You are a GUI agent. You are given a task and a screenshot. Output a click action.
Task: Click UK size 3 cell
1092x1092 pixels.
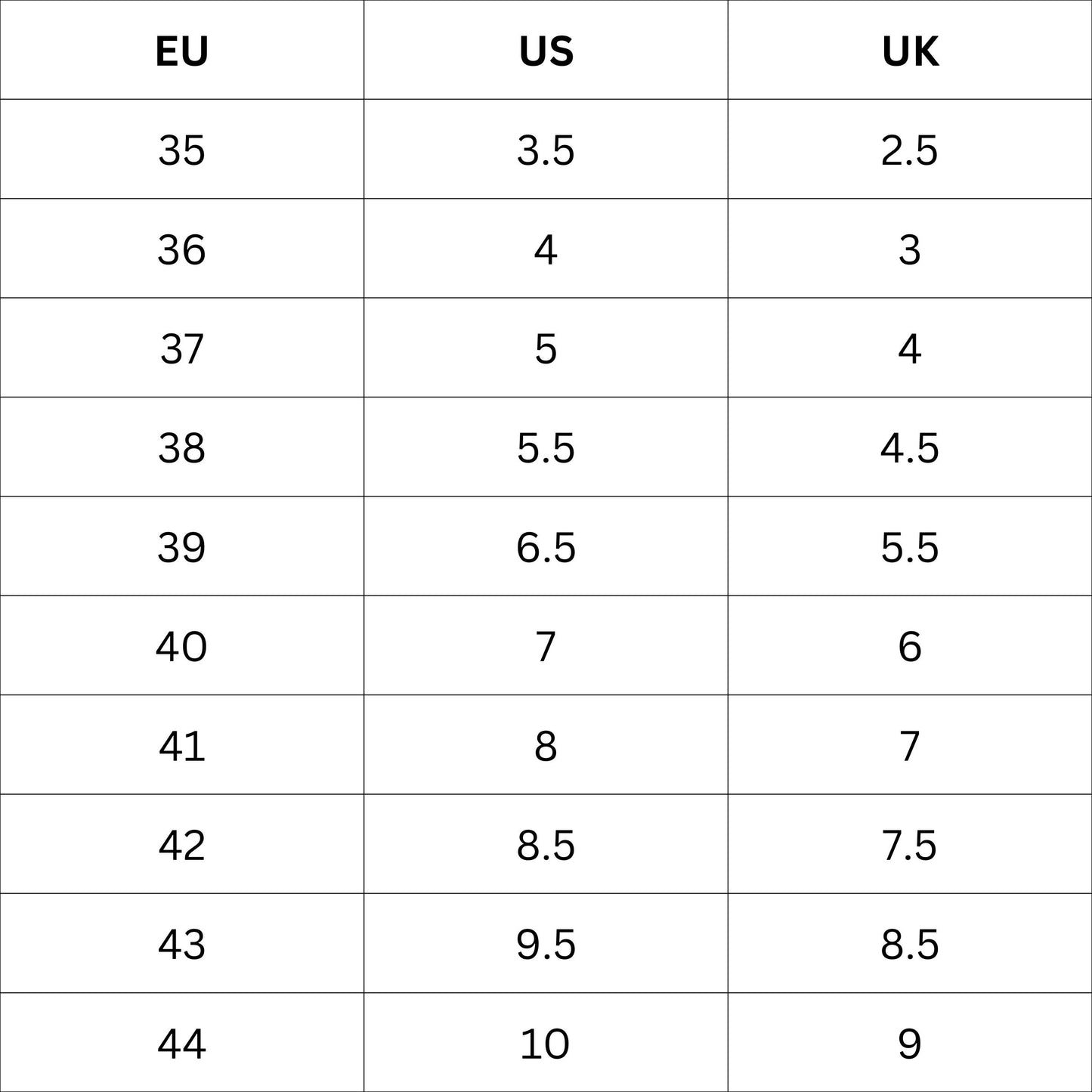pos(910,249)
